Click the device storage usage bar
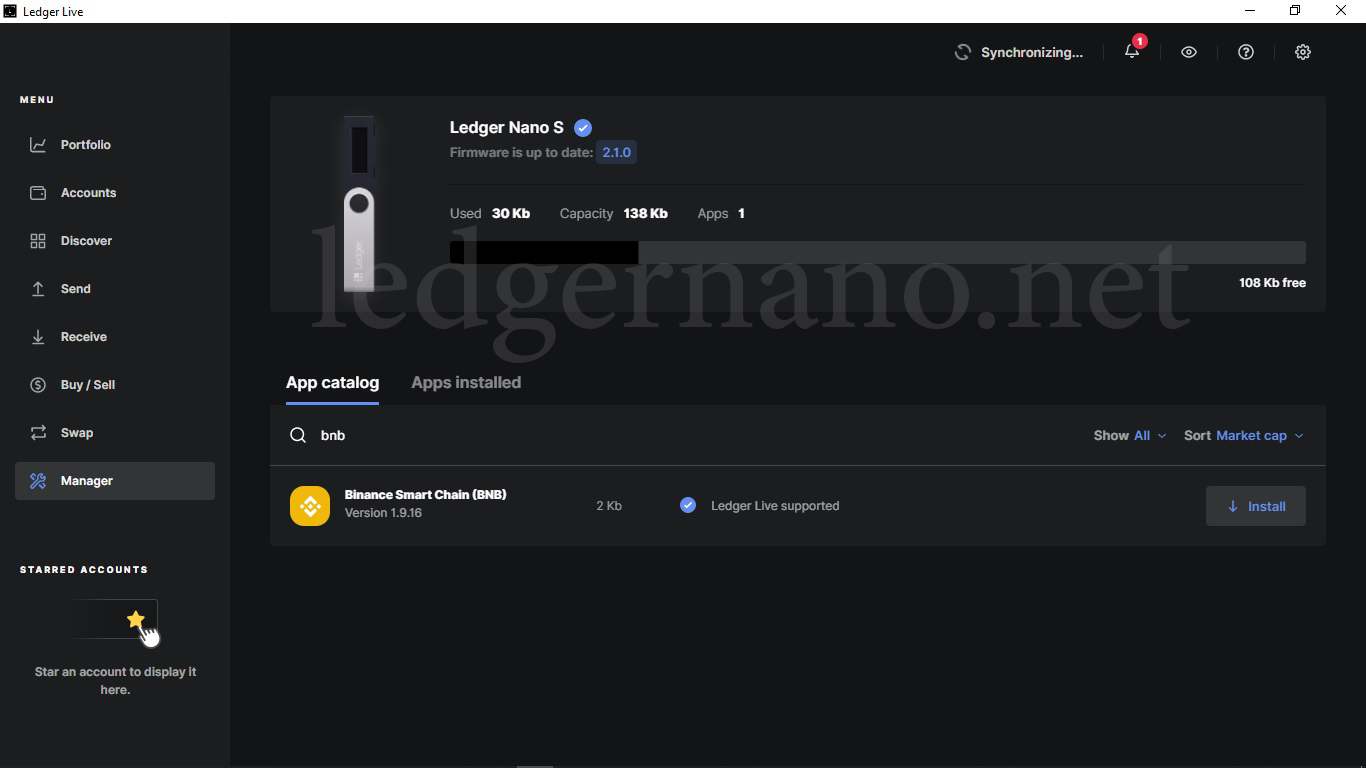The height and width of the screenshot is (768, 1366). point(878,252)
